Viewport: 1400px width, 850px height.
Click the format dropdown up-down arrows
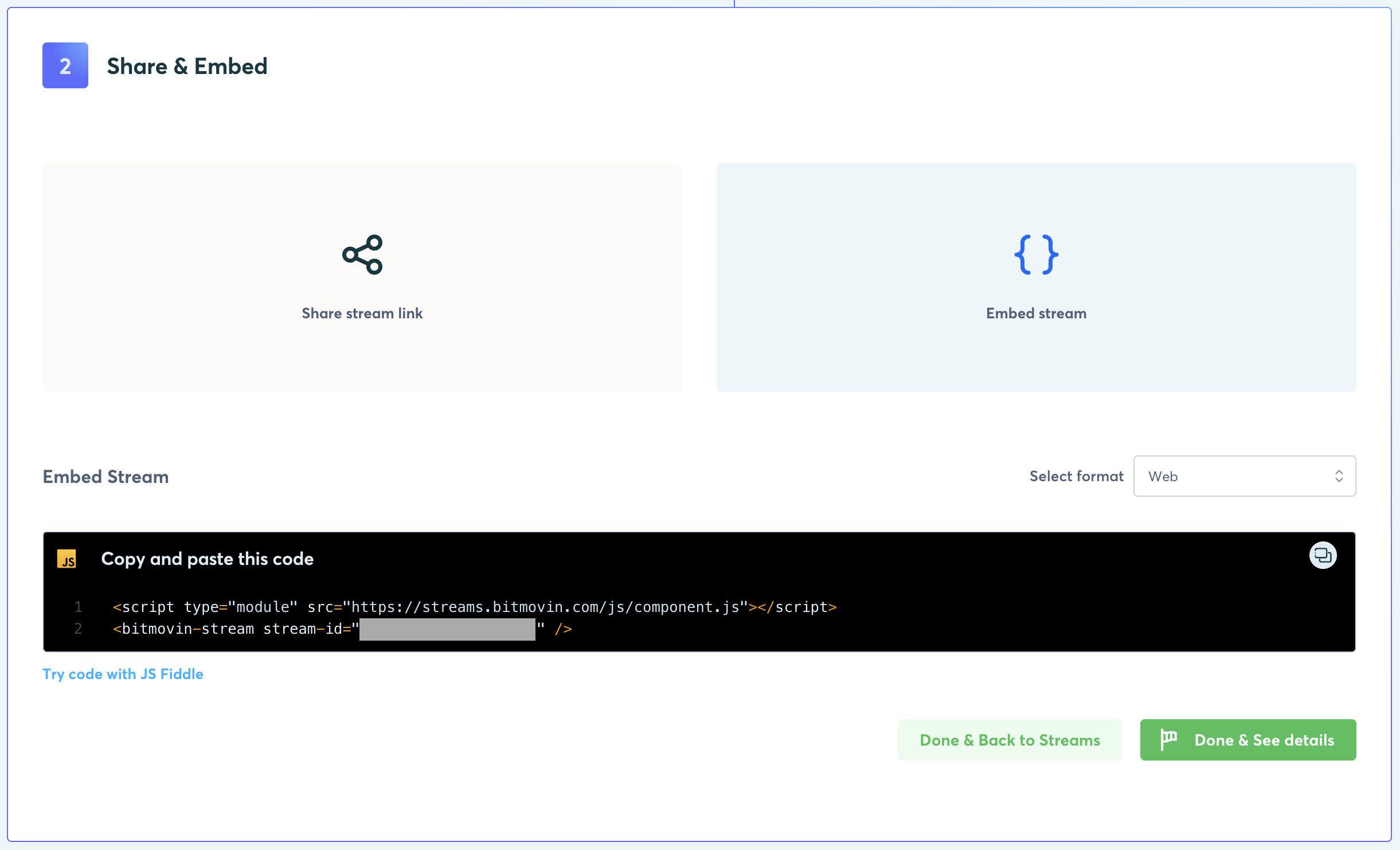[x=1339, y=476]
